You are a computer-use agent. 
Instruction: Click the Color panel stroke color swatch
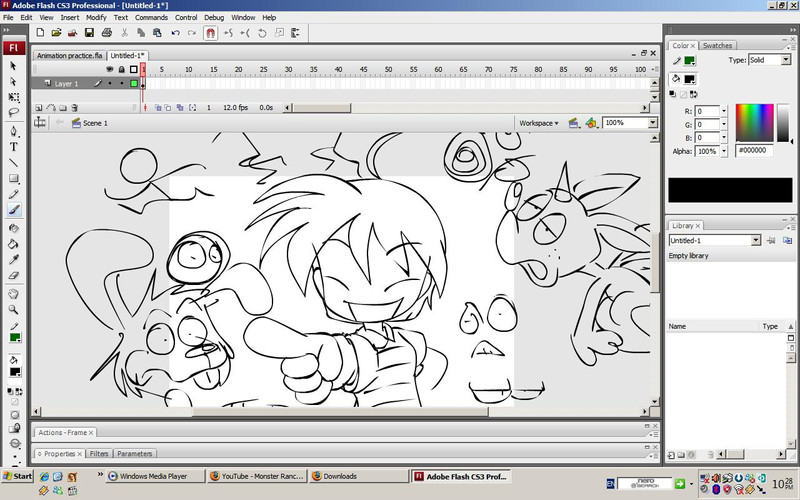click(689, 61)
